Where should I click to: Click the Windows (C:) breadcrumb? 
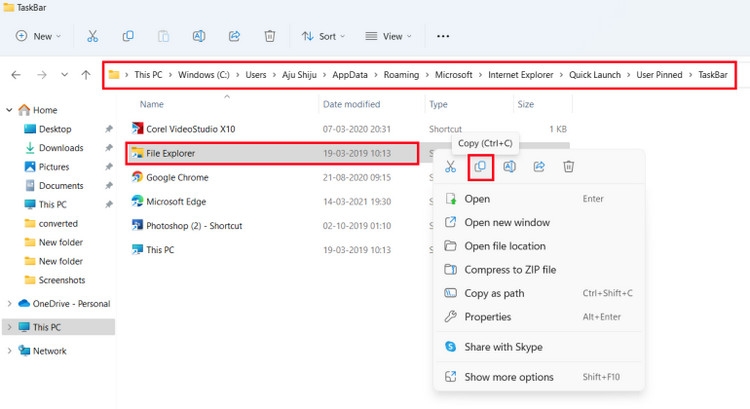204,75
